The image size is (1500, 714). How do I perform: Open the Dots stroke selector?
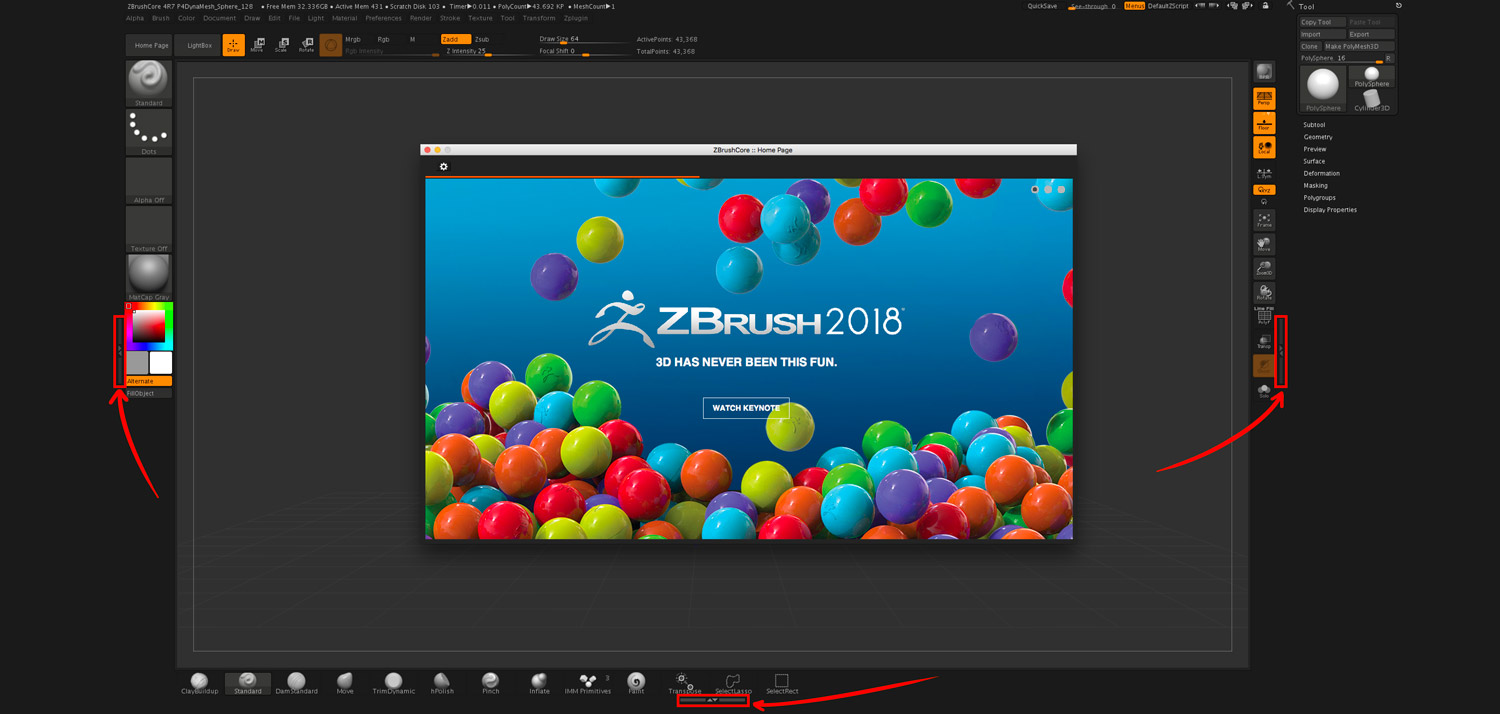(149, 132)
